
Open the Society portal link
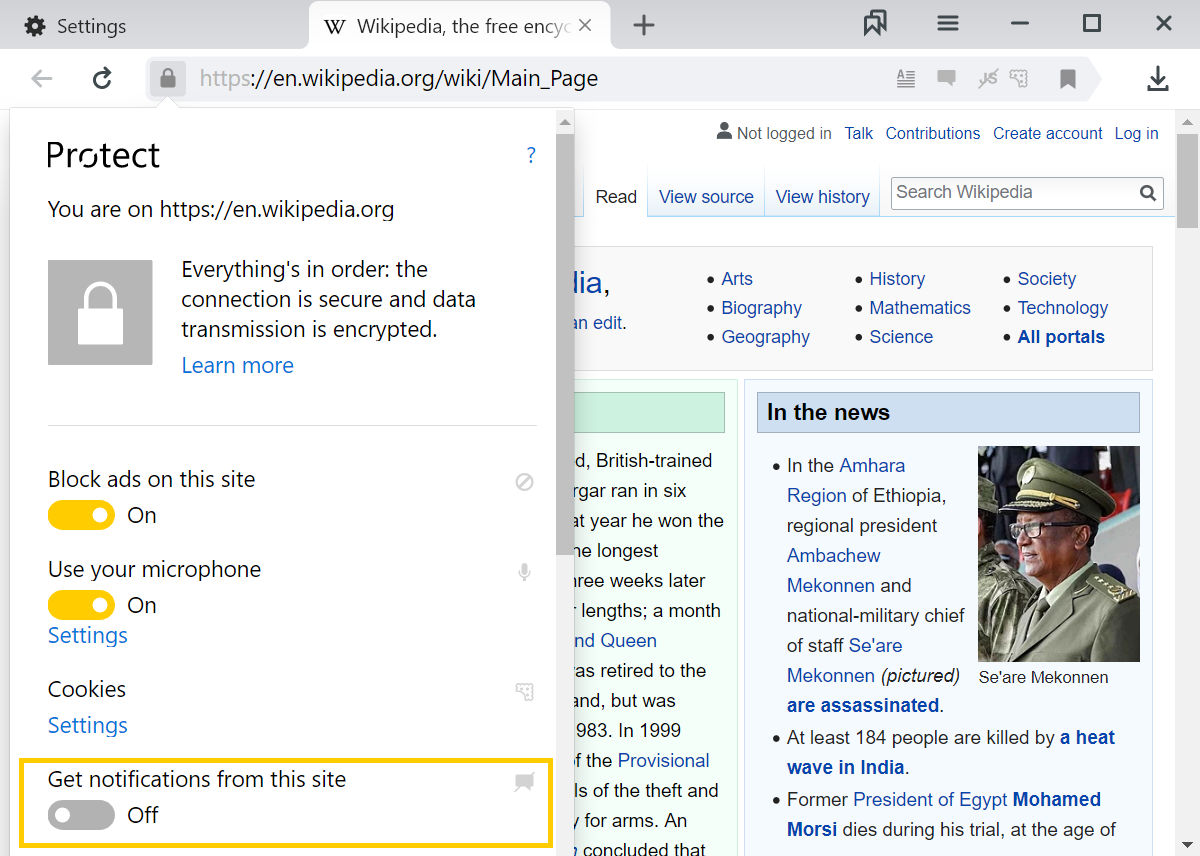(1047, 279)
